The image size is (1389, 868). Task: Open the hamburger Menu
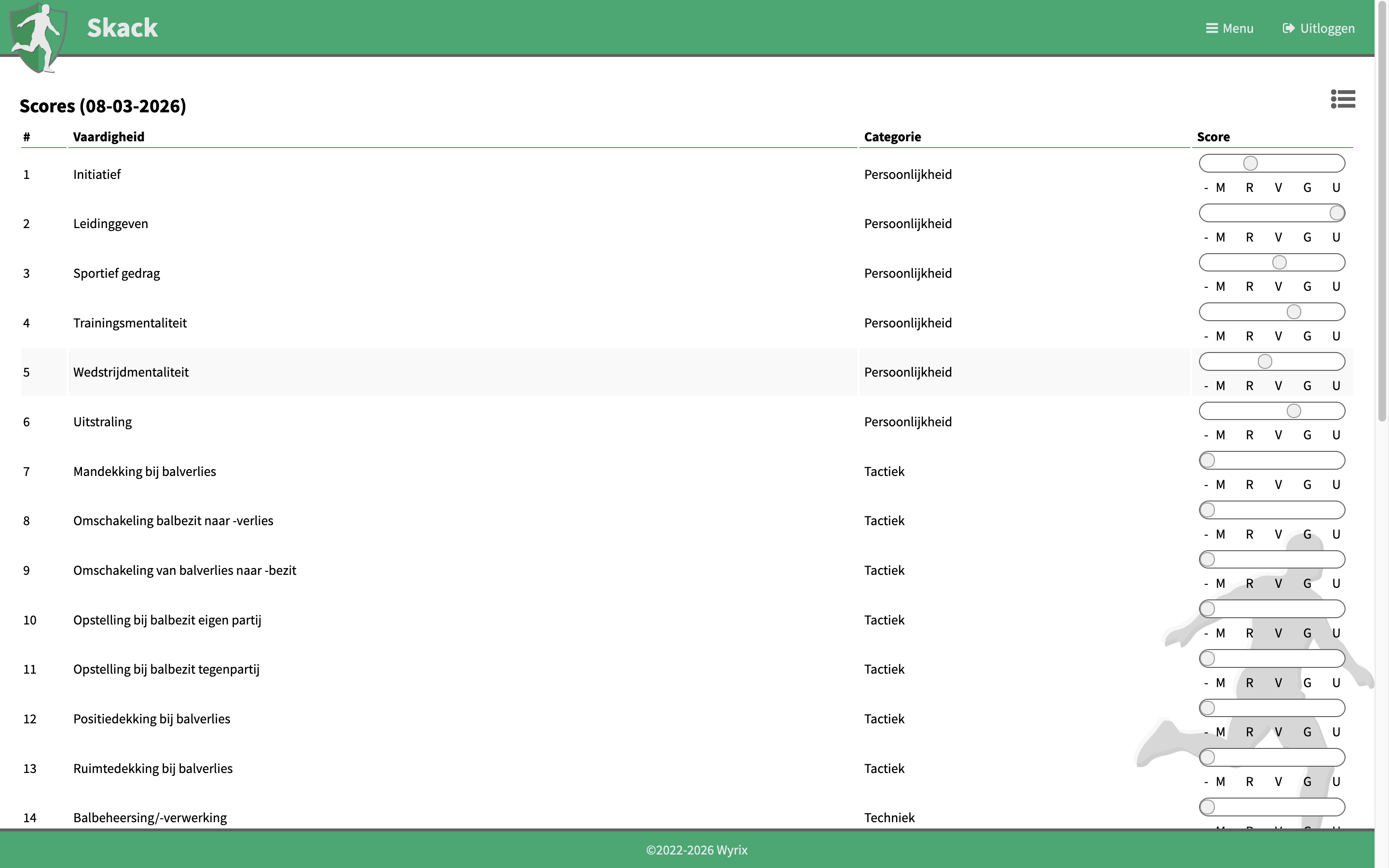point(1229,28)
